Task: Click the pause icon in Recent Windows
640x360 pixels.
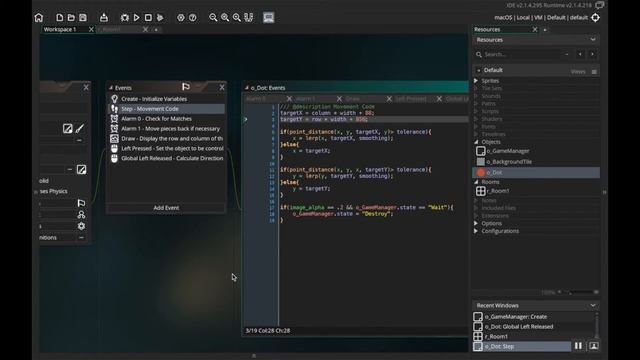Action: click(578, 346)
